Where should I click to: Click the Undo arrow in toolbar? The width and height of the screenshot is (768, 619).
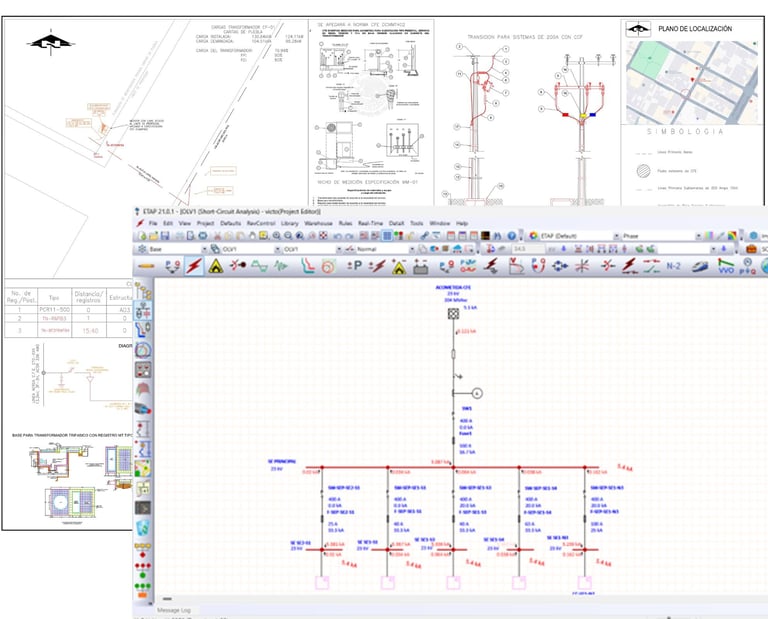tap(337, 236)
